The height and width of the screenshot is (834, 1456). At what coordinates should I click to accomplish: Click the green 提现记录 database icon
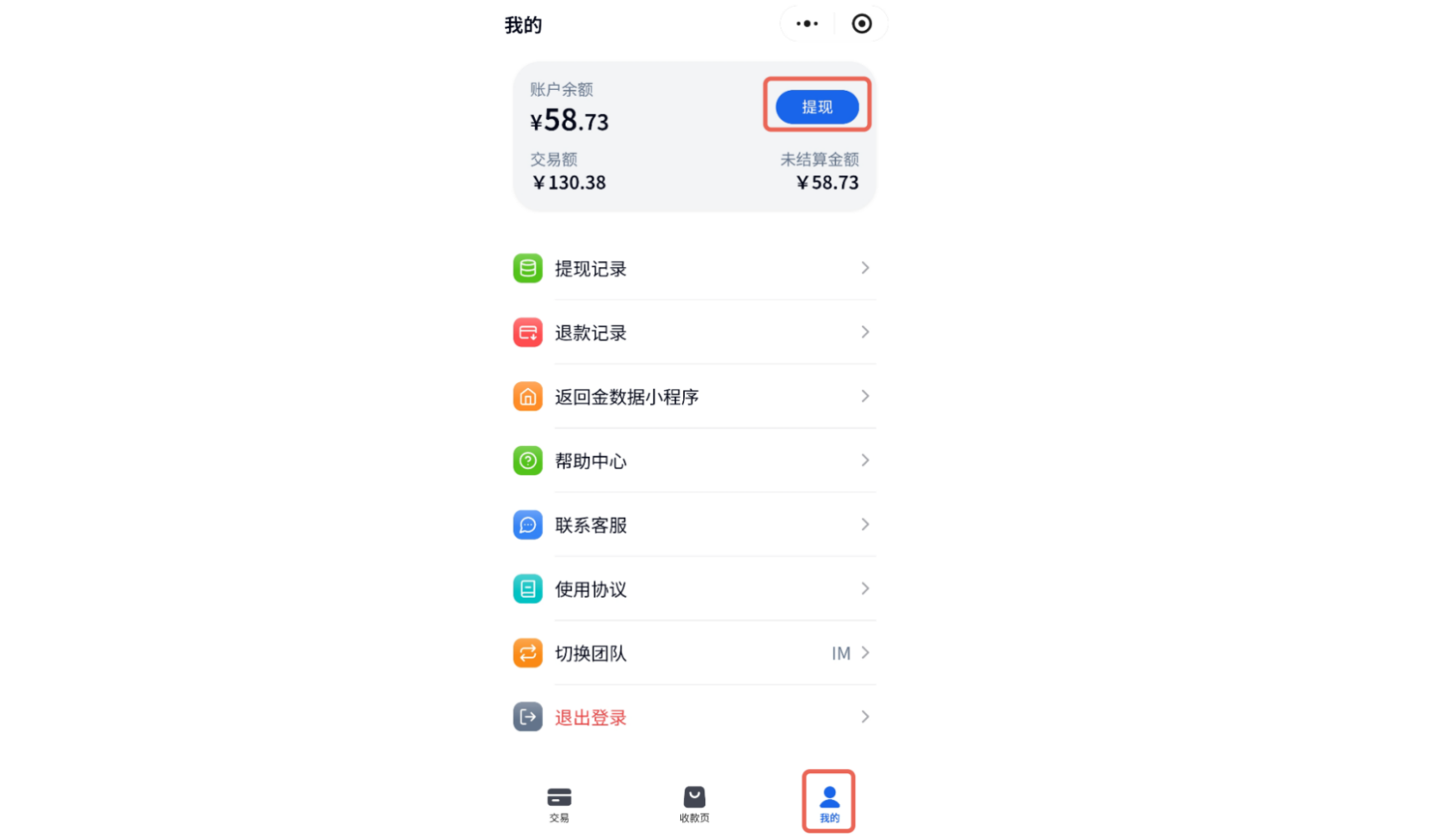(x=527, y=269)
